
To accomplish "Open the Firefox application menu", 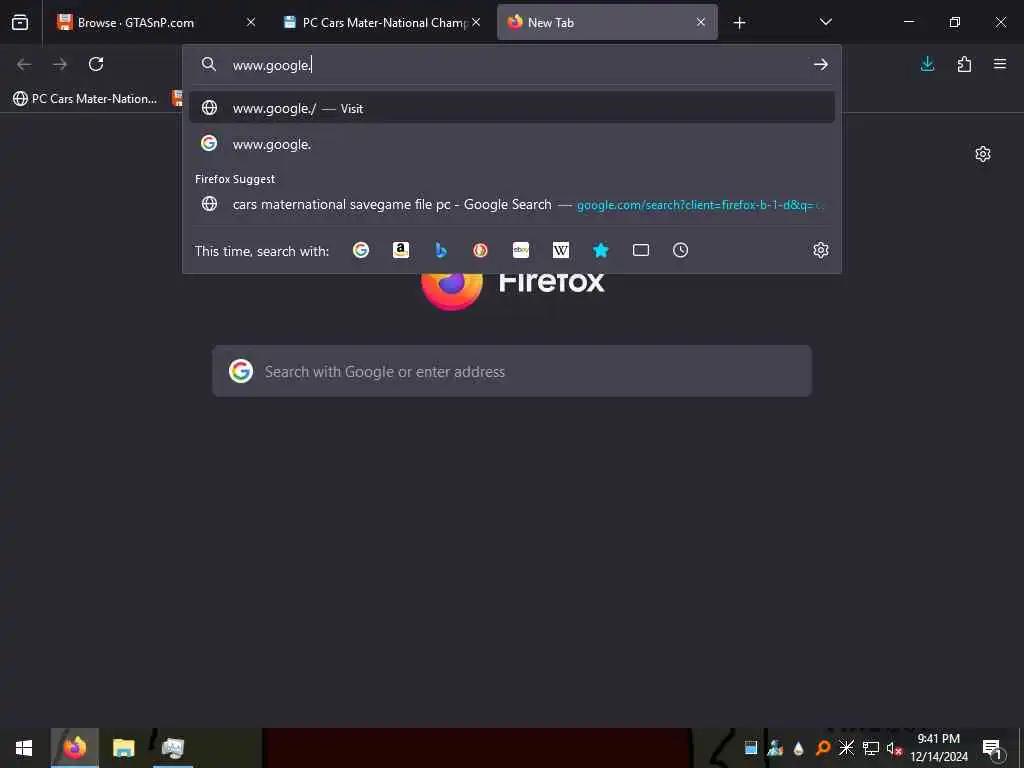I will pyautogui.click(x=1000, y=64).
